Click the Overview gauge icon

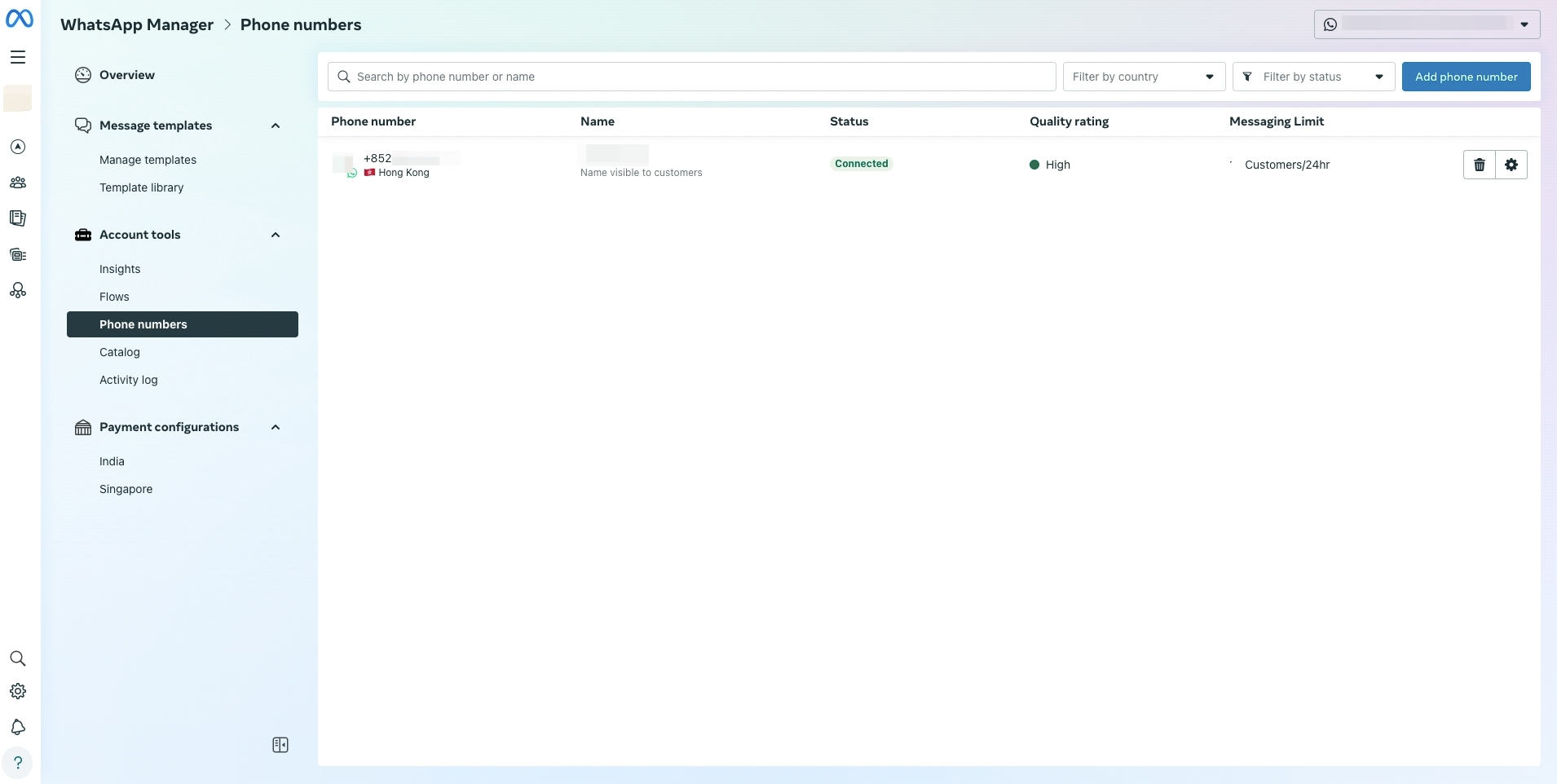coord(83,75)
